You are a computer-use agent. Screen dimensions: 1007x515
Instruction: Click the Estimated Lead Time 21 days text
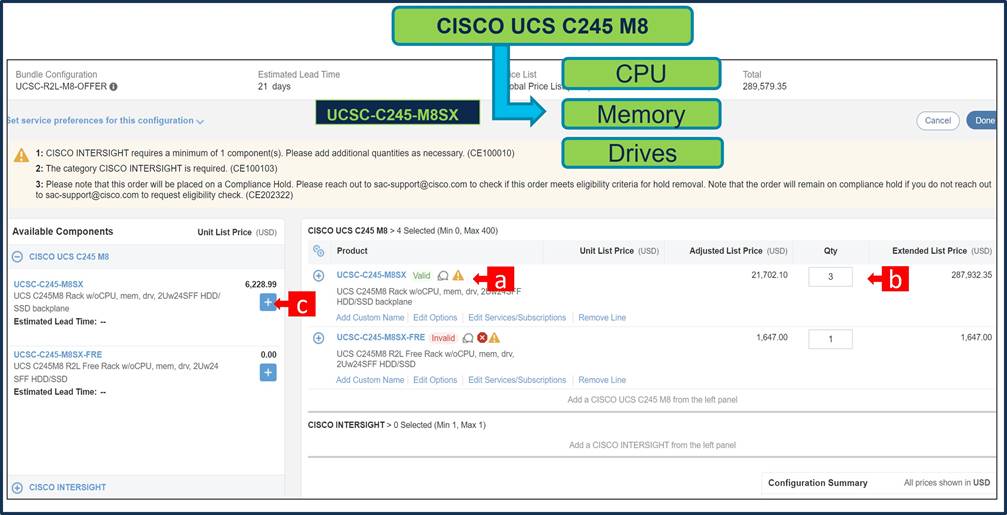click(x=275, y=86)
